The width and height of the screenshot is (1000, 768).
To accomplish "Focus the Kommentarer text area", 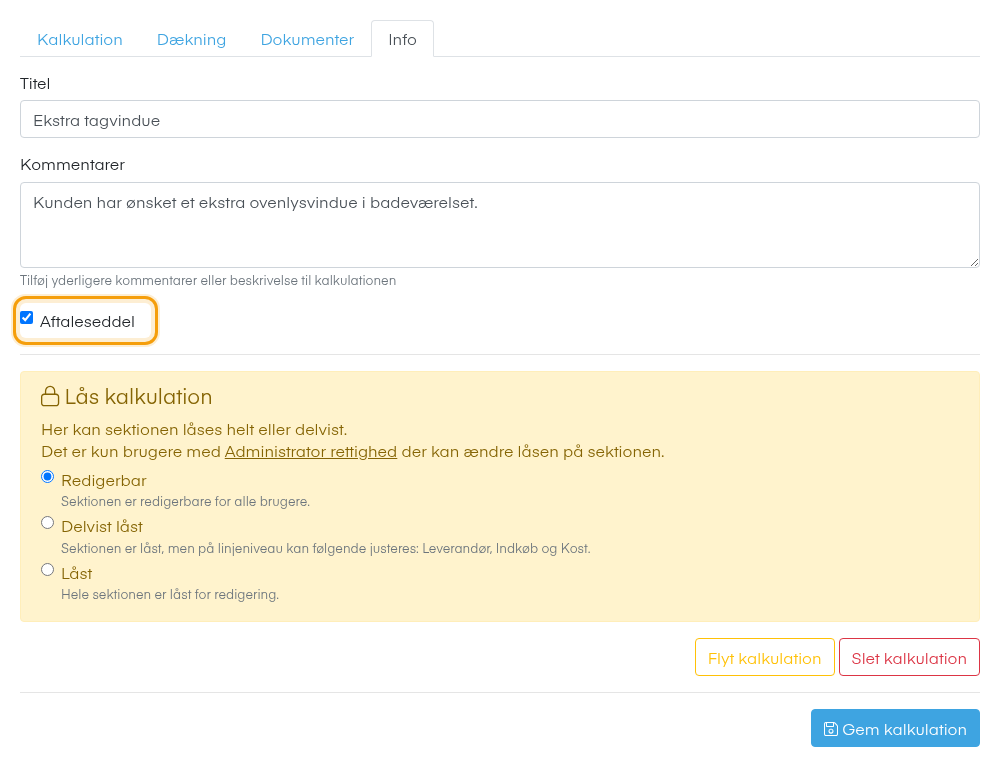I will [x=499, y=225].
